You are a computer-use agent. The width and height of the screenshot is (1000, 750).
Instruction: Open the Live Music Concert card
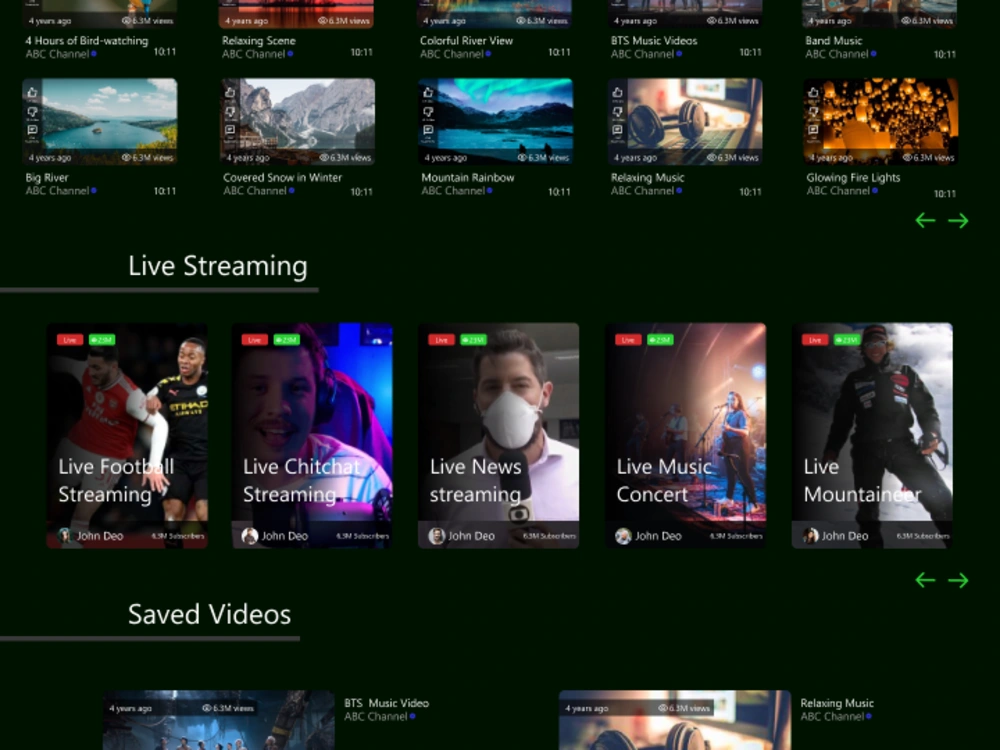tap(686, 436)
